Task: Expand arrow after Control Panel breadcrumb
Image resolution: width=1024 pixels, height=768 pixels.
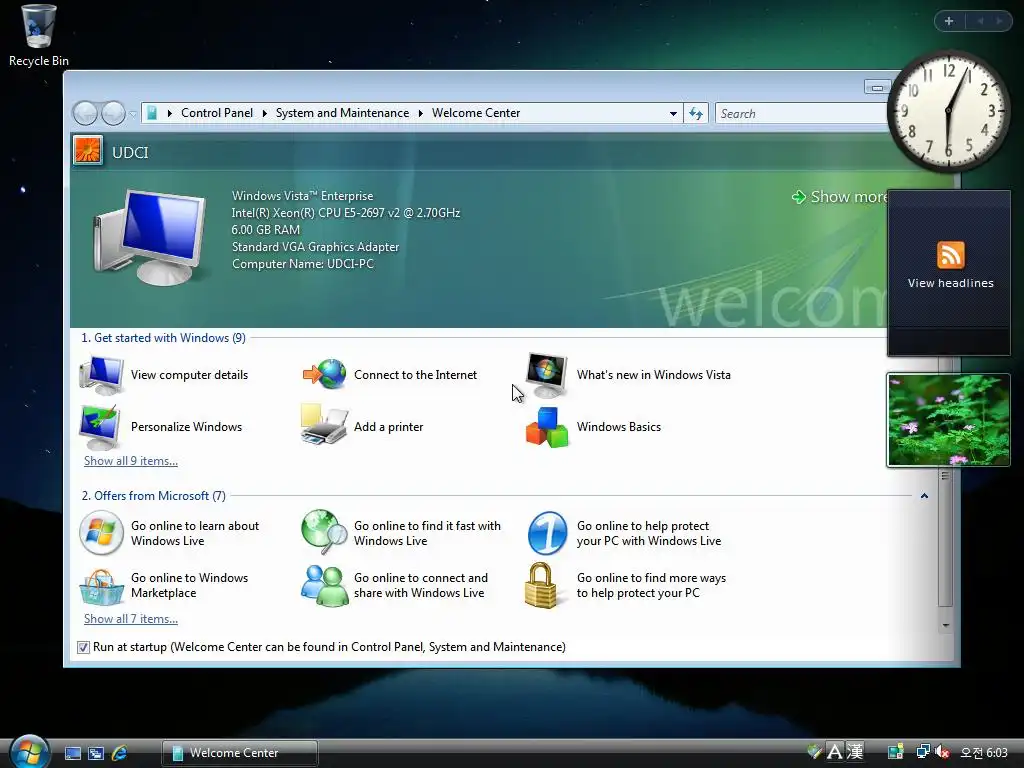Action: coord(264,114)
